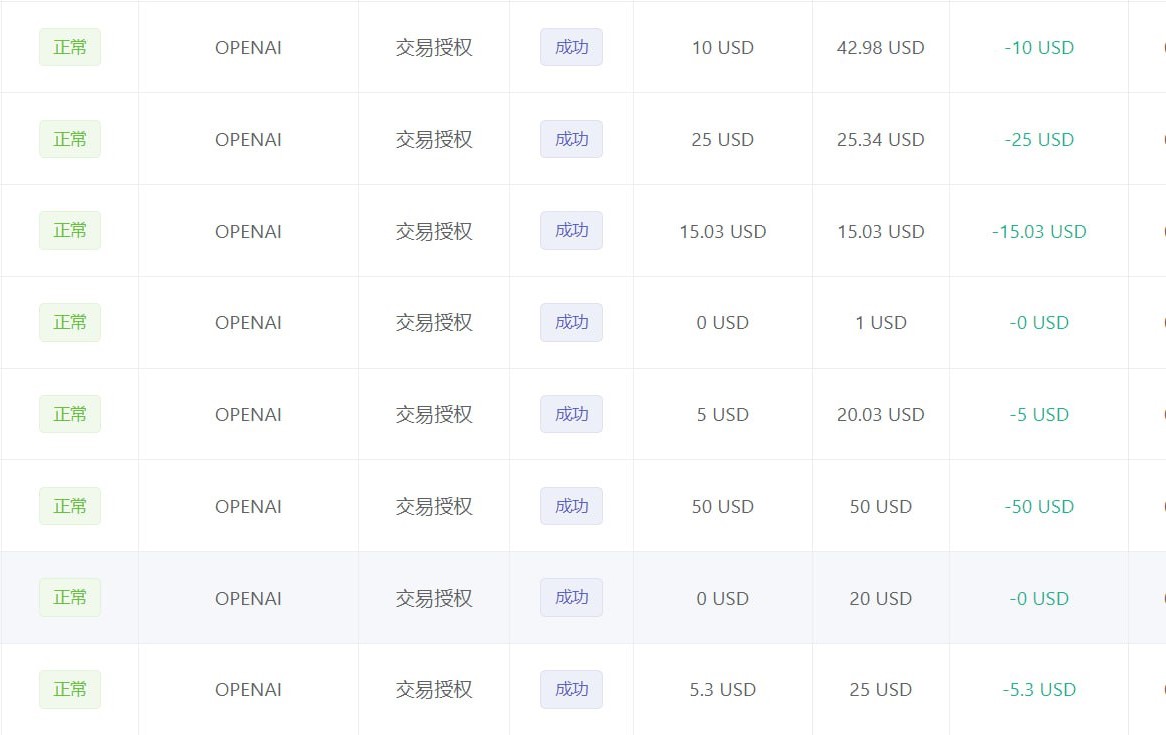
Task: Select the 20.03 USD cell
Action: (x=880, y=414)
